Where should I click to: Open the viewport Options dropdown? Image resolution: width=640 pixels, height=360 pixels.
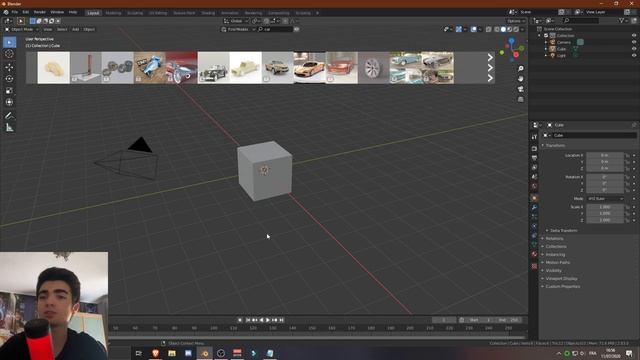[x=516, y=21]
